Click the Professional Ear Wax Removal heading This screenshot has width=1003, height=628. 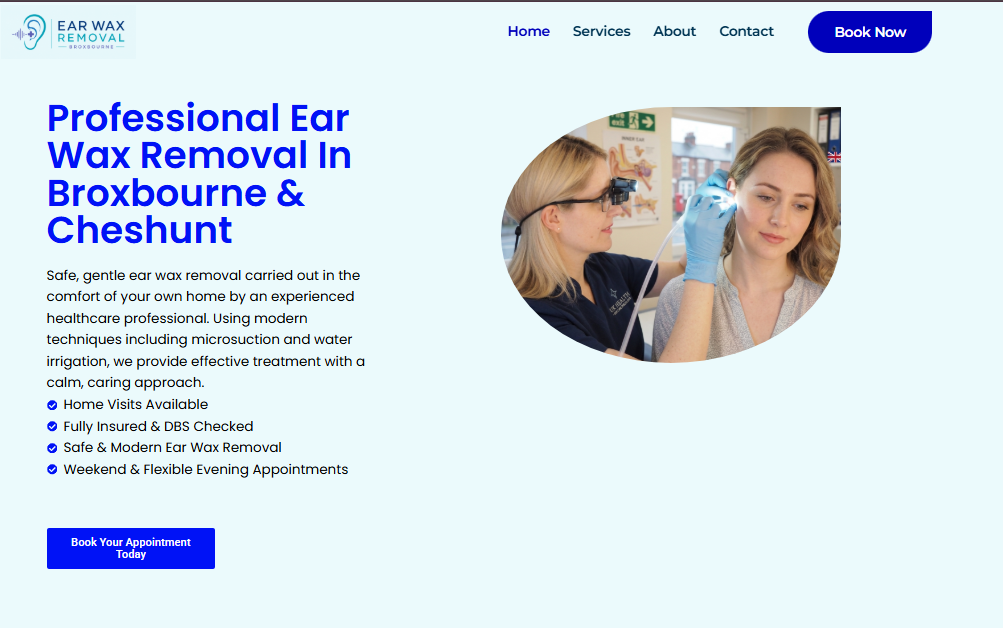point(199,174)
